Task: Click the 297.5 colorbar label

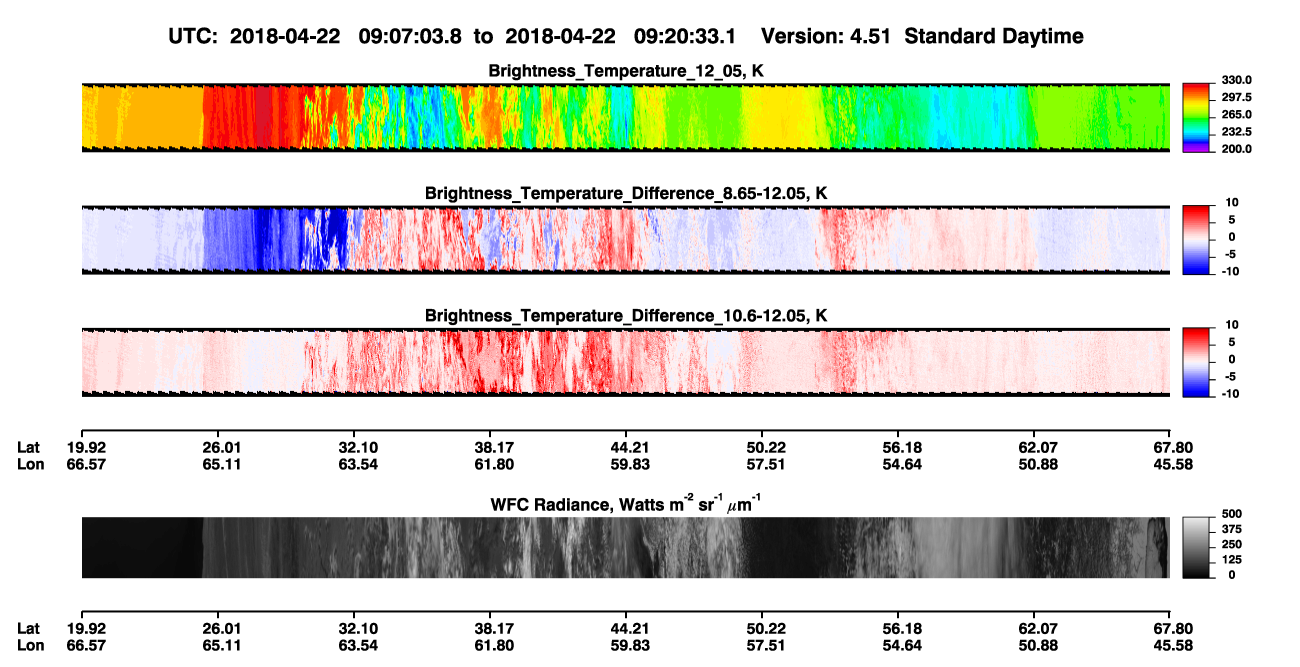Action: click(1236, 97)
